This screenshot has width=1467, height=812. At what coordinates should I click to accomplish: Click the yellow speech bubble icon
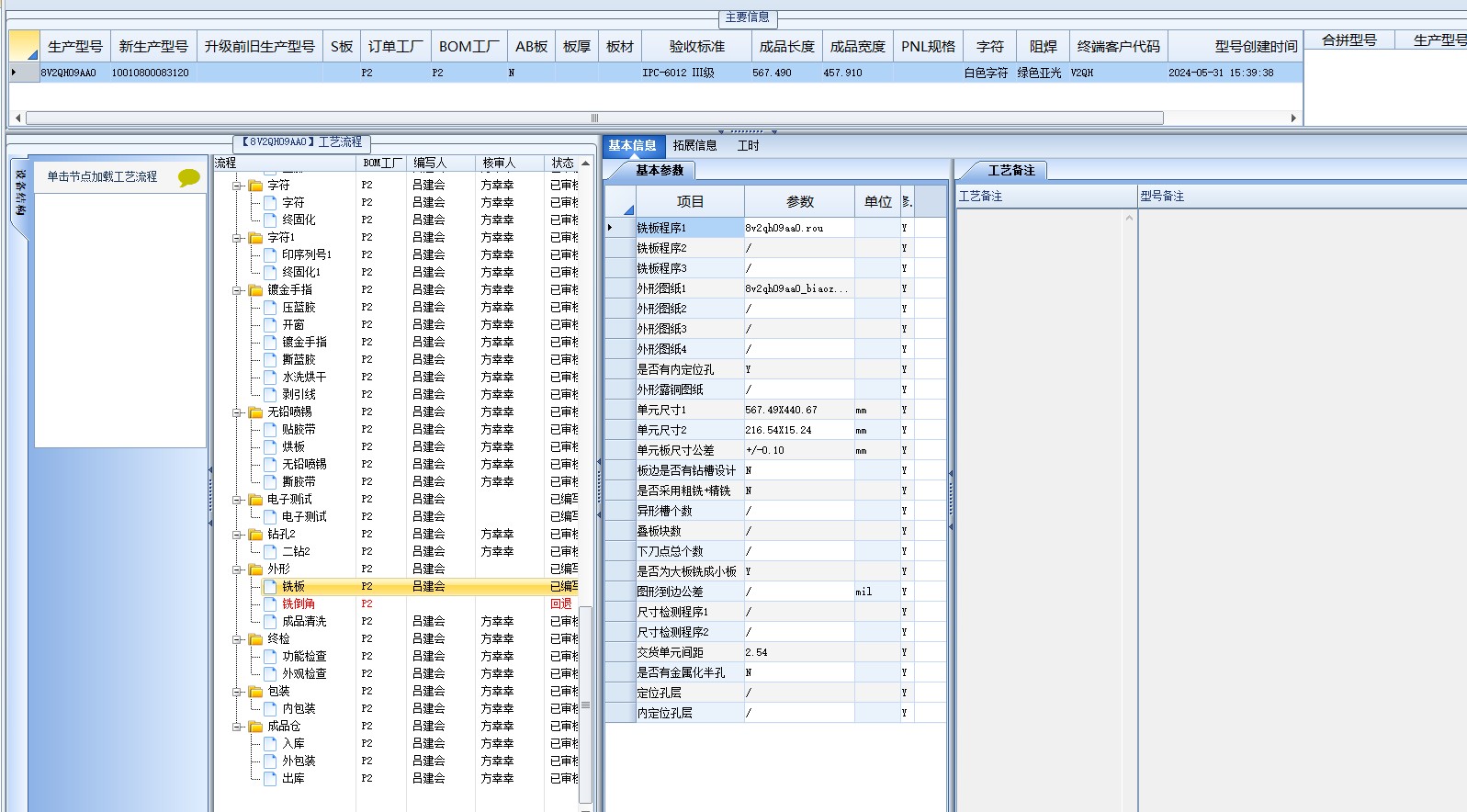[x=189, y=177]
